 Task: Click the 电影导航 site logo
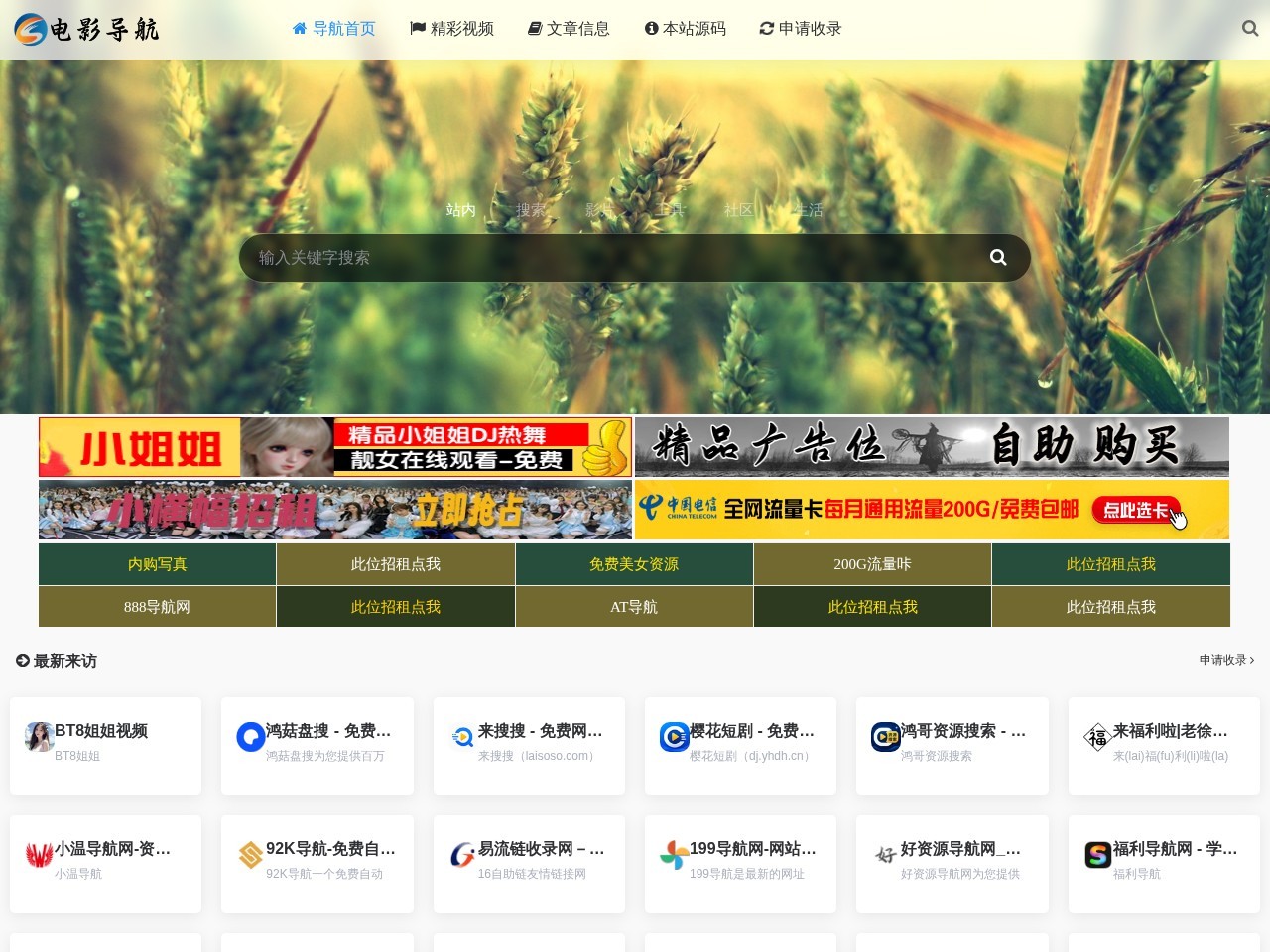pyautogui.click(x=87, y=30)
